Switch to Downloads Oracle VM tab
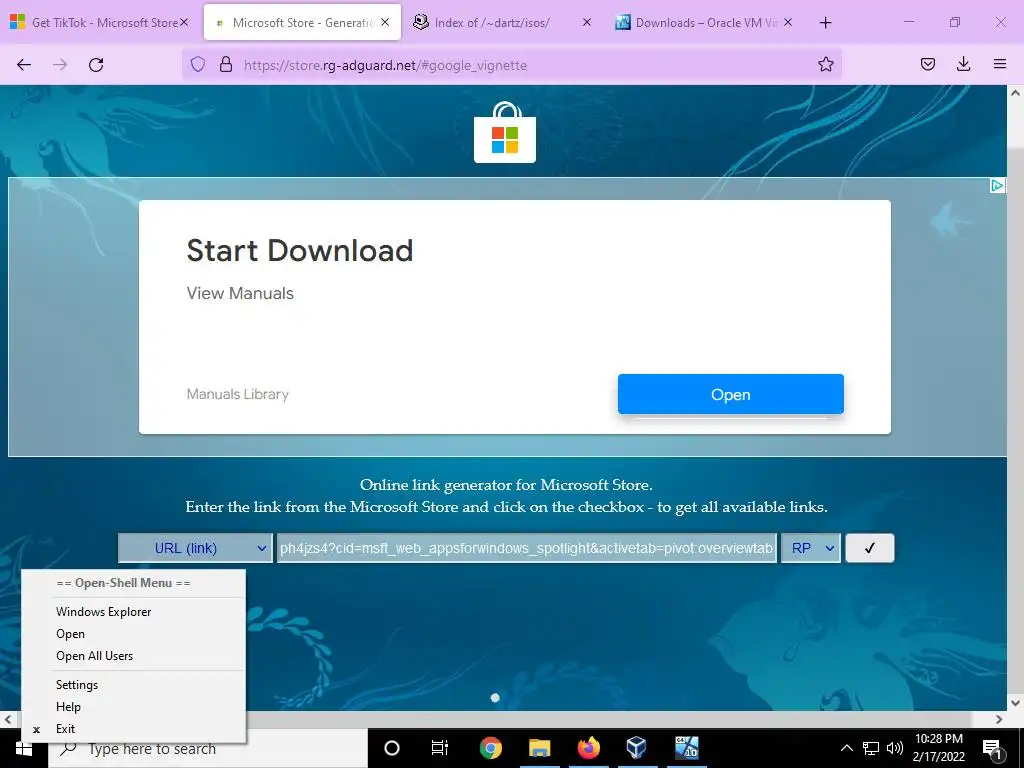The width and height of the screenshot is (1024, 768). click(x=705, y=23)
